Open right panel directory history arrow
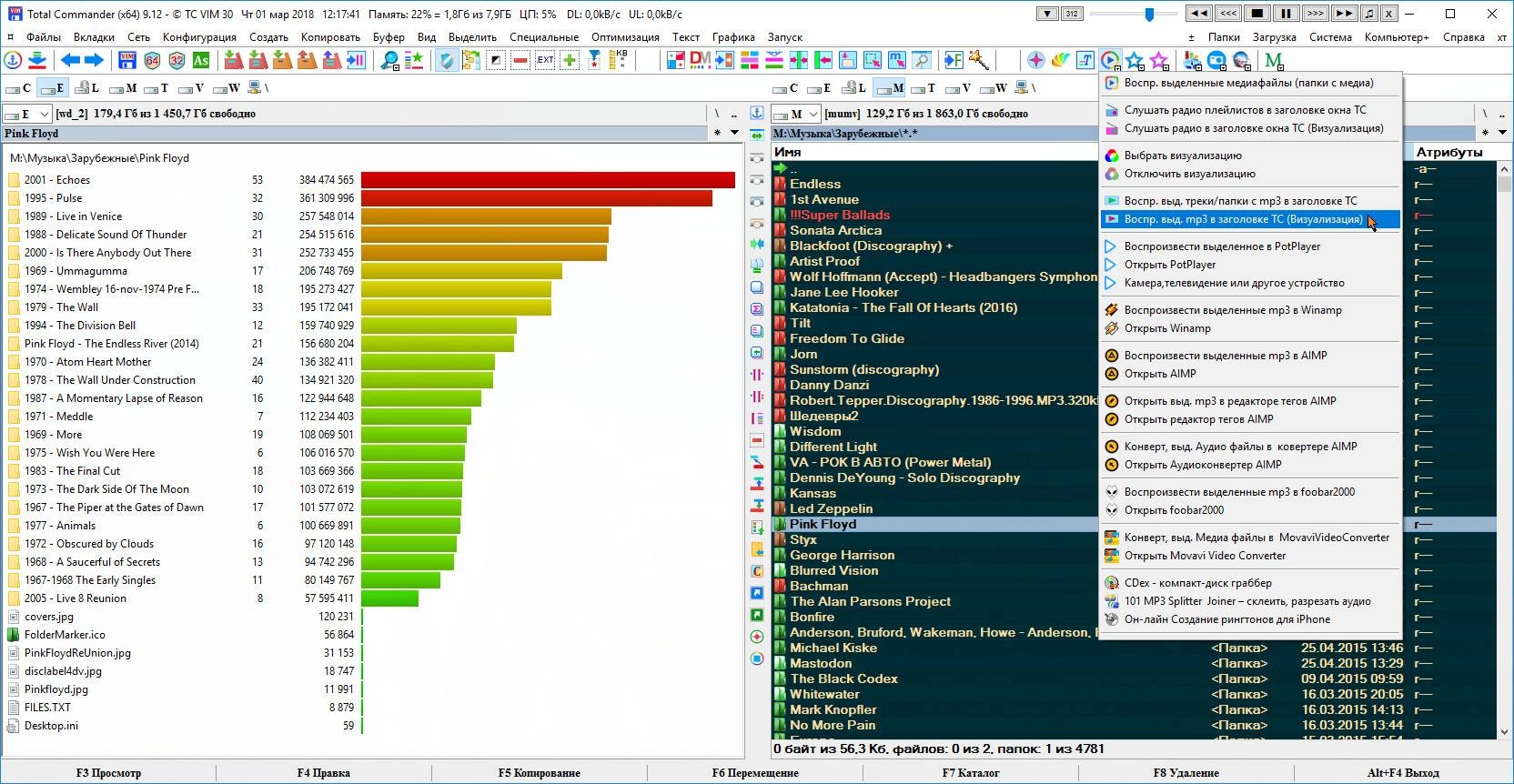The width and height of the screenshot is (1514, 784). 1502,133
